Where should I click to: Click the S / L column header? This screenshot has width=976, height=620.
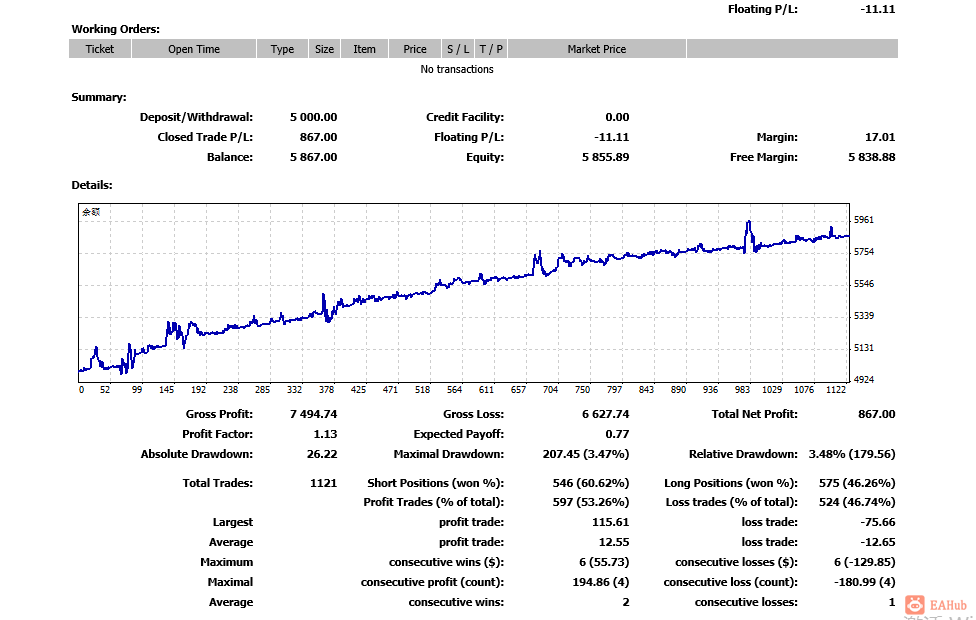[x=458, y=49]
